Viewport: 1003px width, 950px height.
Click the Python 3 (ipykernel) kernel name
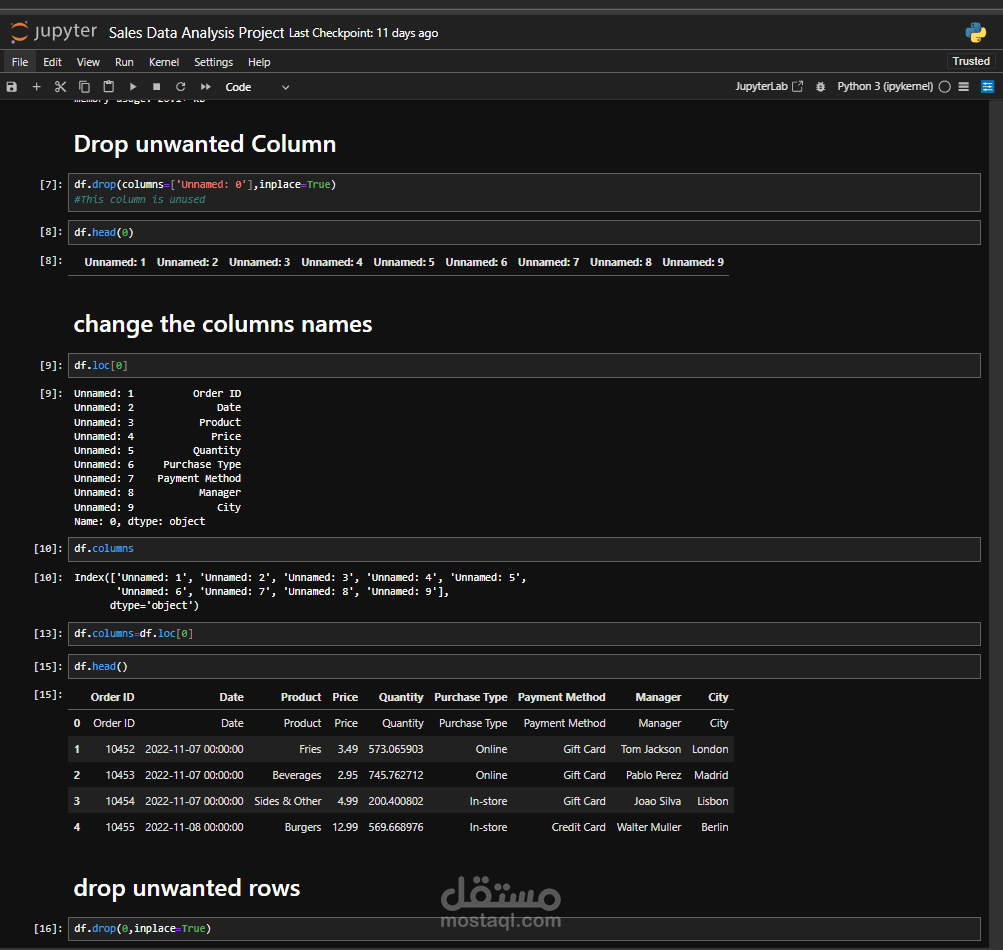[885, 86]
